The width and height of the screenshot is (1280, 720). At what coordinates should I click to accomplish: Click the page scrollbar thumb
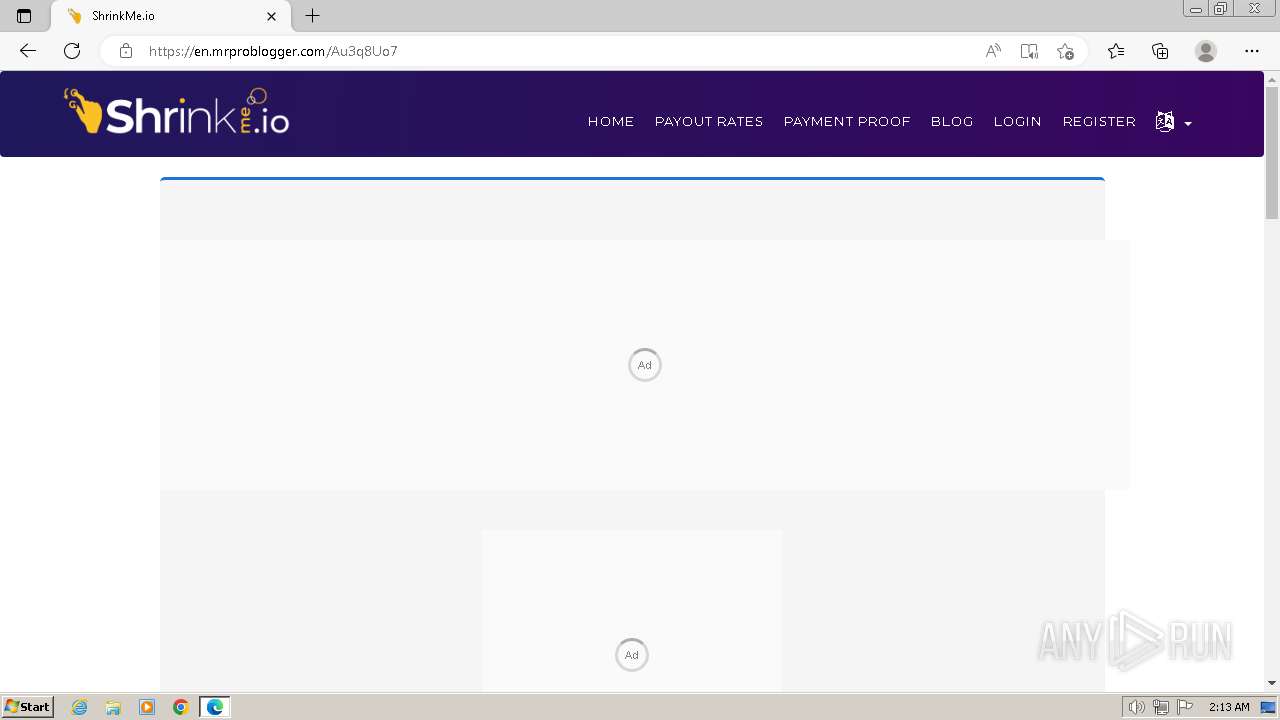pyautogui.click(x=1272, y=153)
